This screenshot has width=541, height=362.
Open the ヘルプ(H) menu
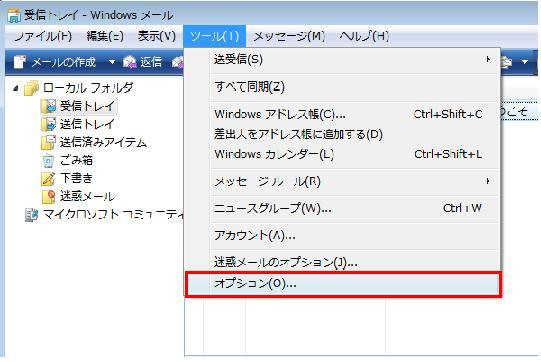click(364, 36)
